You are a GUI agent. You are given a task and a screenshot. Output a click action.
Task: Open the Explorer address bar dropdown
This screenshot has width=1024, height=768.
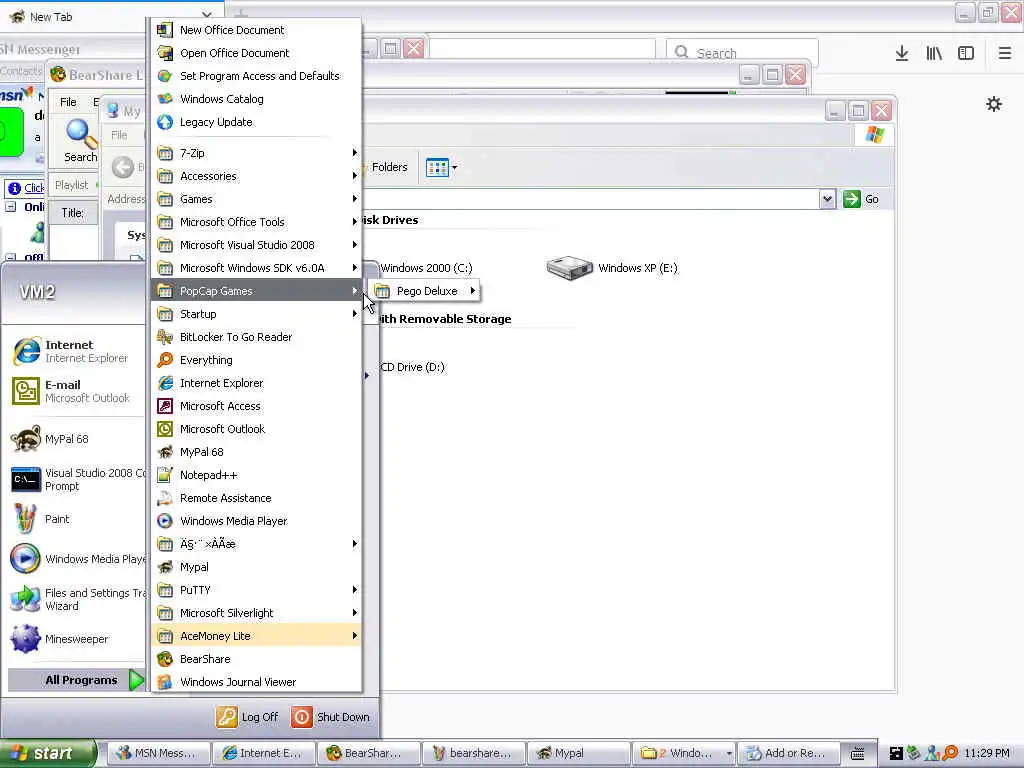[x=827, y=199]
